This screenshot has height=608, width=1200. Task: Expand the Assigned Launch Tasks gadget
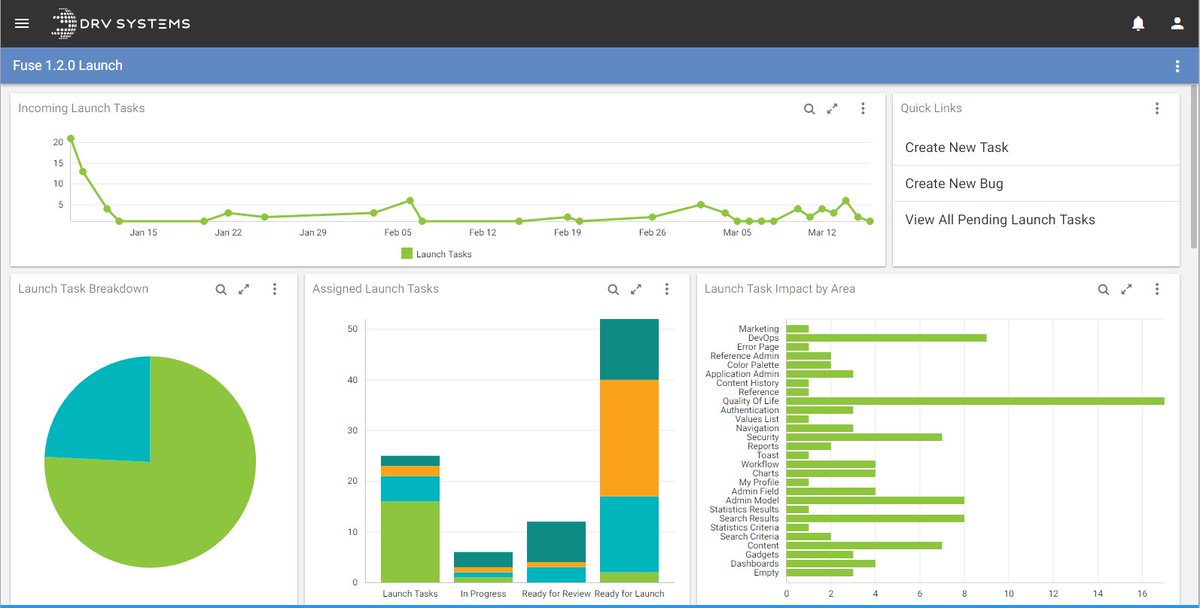pos(636,290)
